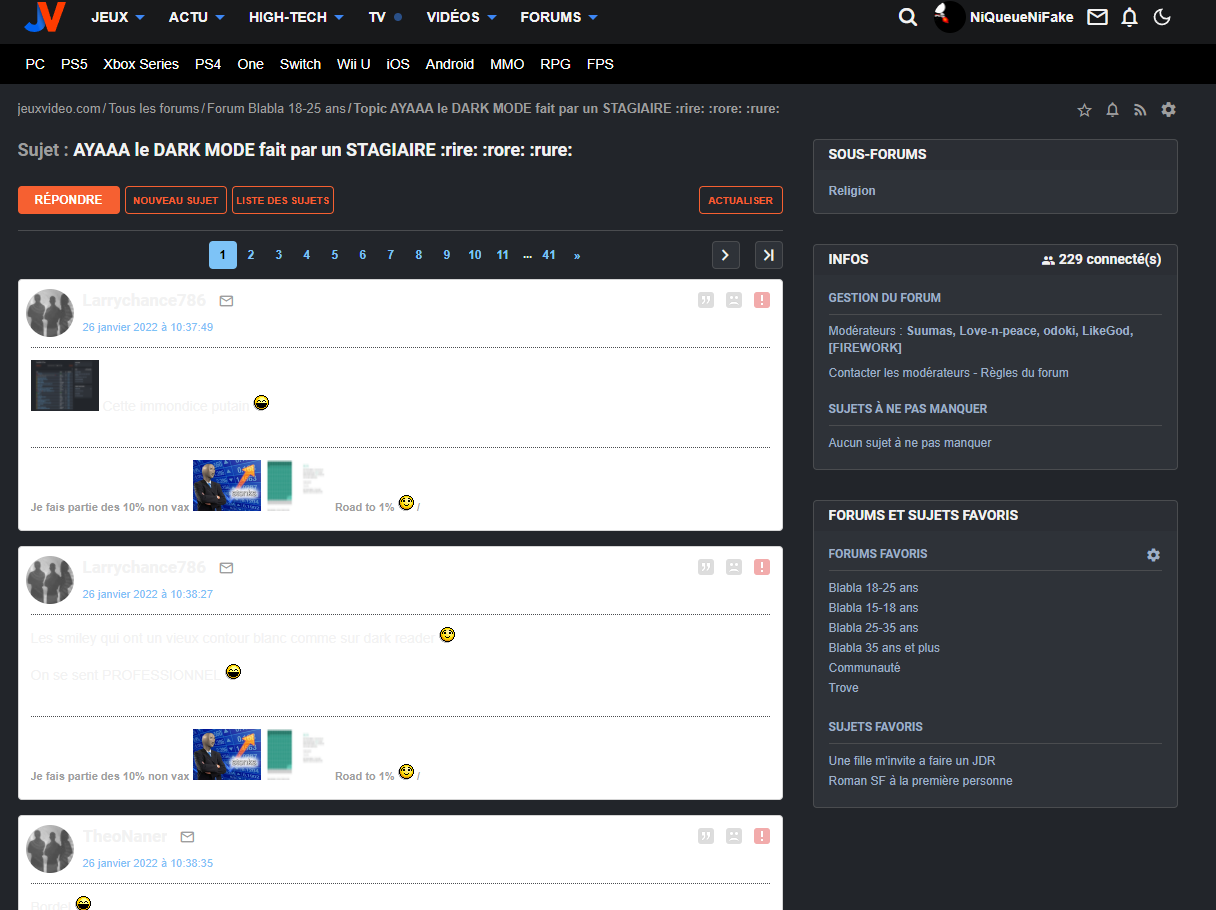
Task: Open the jeuxvideo.com JV logo home
Action: pyautogui.click(x=45, y=17)
